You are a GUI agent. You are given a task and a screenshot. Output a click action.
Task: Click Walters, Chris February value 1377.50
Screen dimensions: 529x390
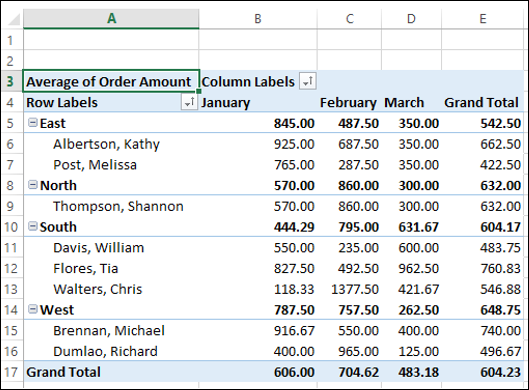pos(355,289)
